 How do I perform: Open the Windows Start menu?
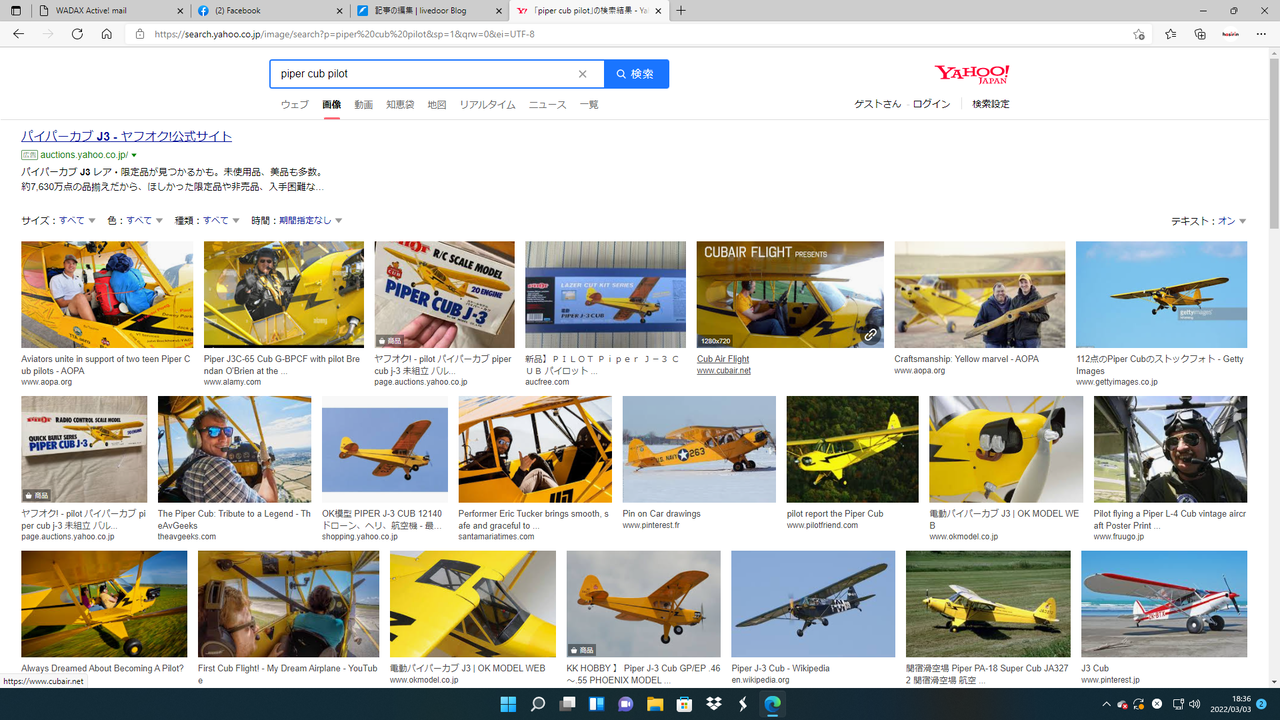508,704
